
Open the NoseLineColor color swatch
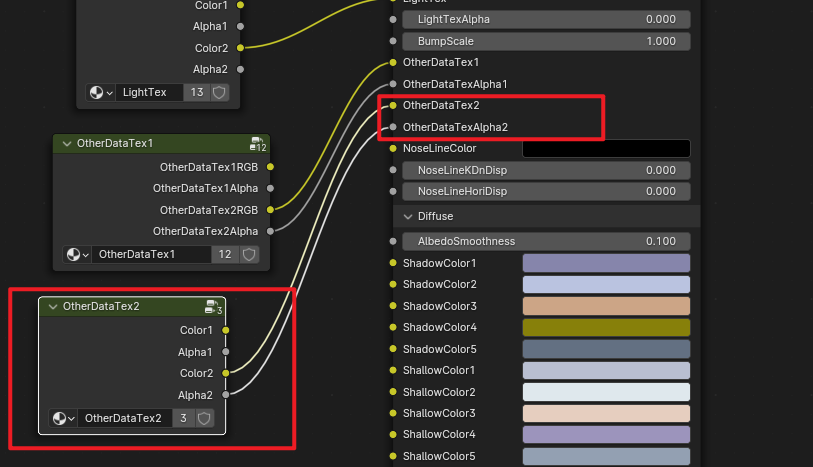[x=606, y=148]
